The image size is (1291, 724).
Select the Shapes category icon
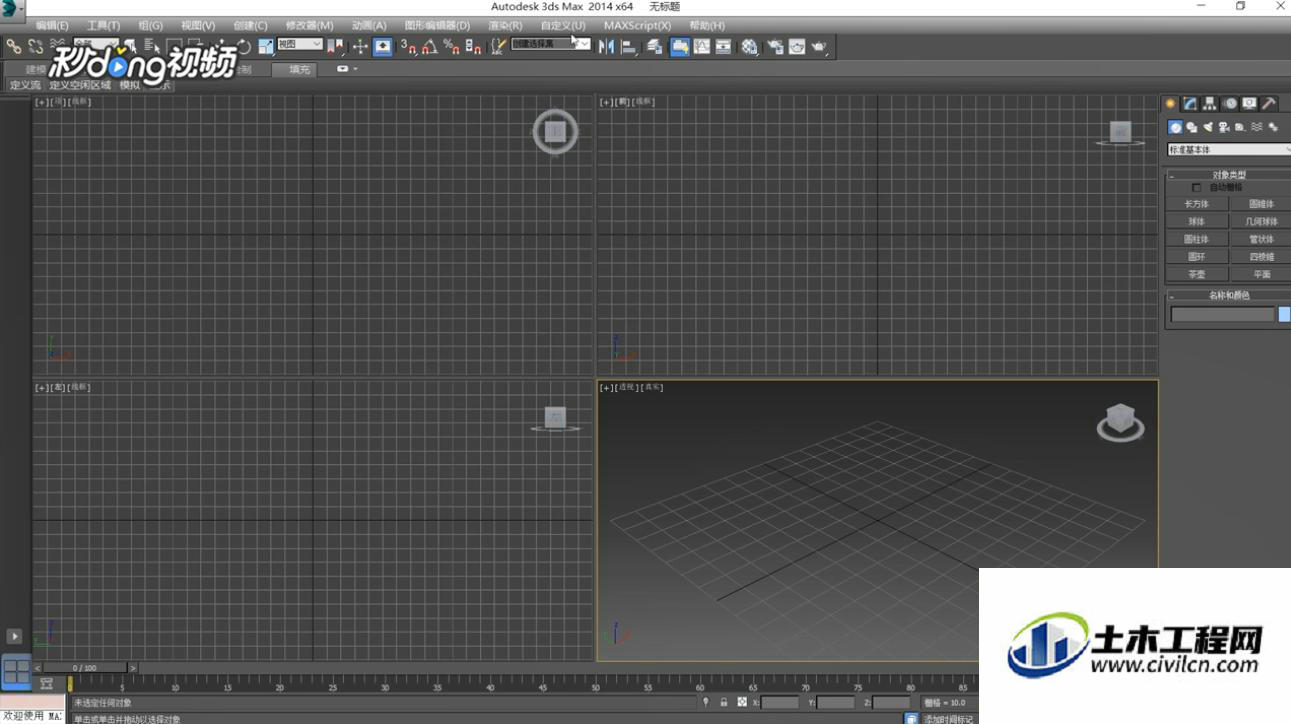(1192, 127)
